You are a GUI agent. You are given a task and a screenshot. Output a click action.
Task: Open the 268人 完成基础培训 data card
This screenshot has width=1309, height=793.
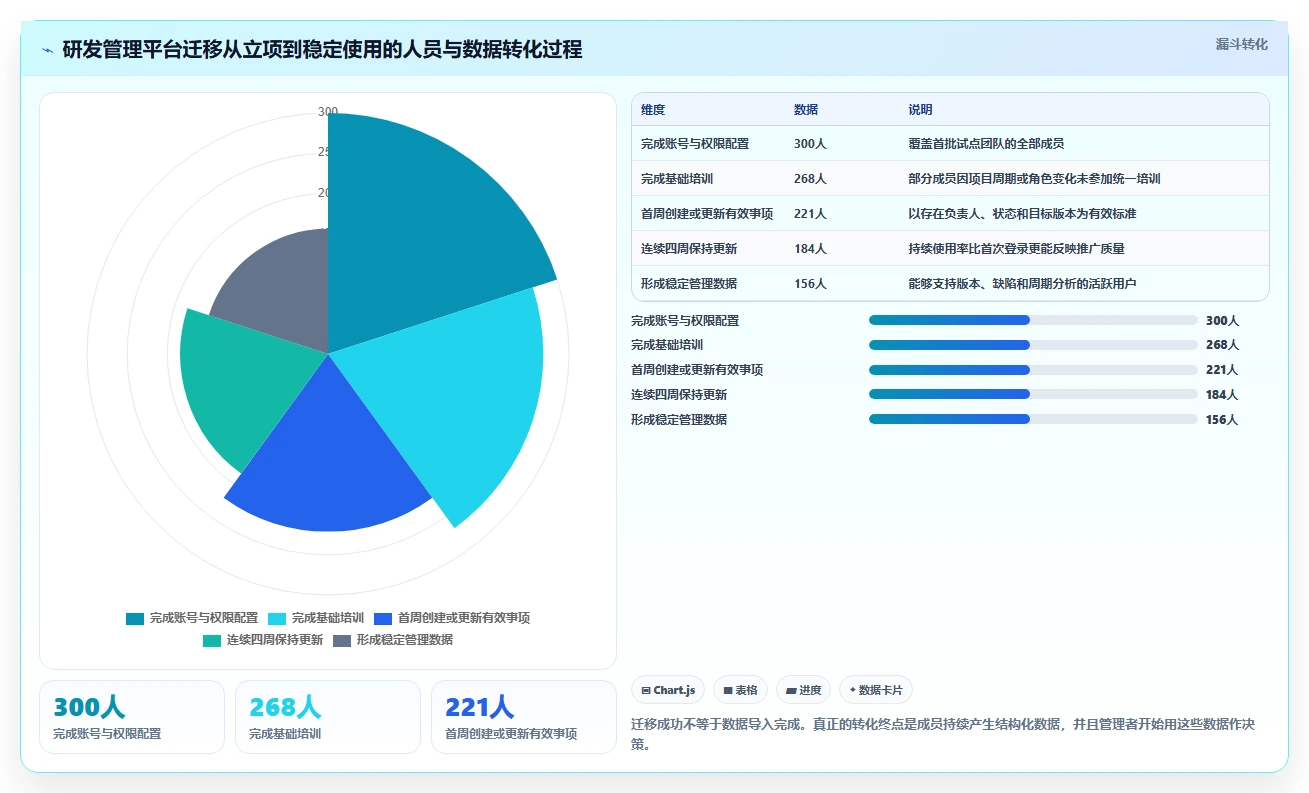(328, 717)
